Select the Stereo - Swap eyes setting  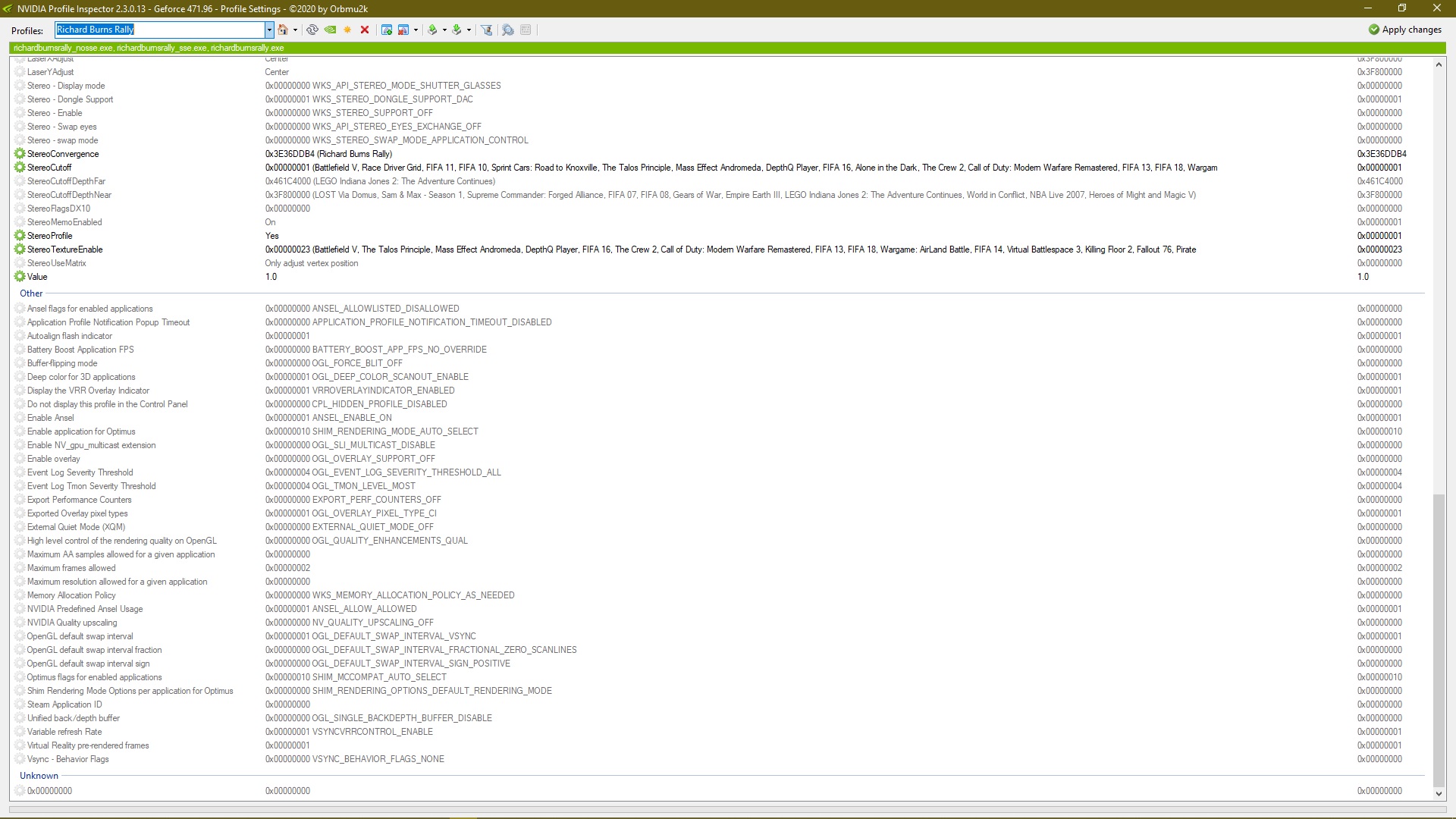tap(61, 127)
